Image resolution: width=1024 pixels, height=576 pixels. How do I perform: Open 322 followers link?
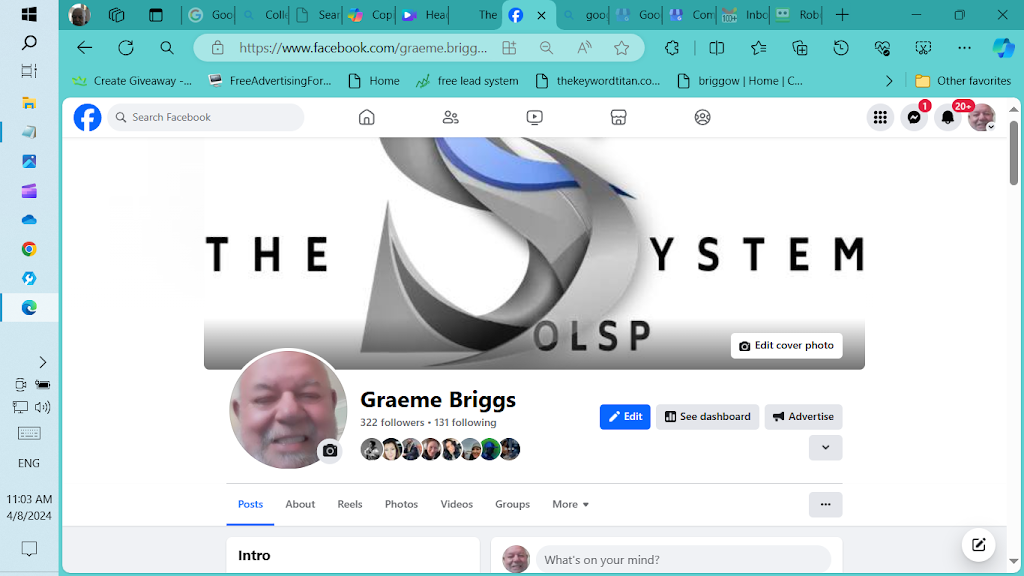(x=392, y=423)
